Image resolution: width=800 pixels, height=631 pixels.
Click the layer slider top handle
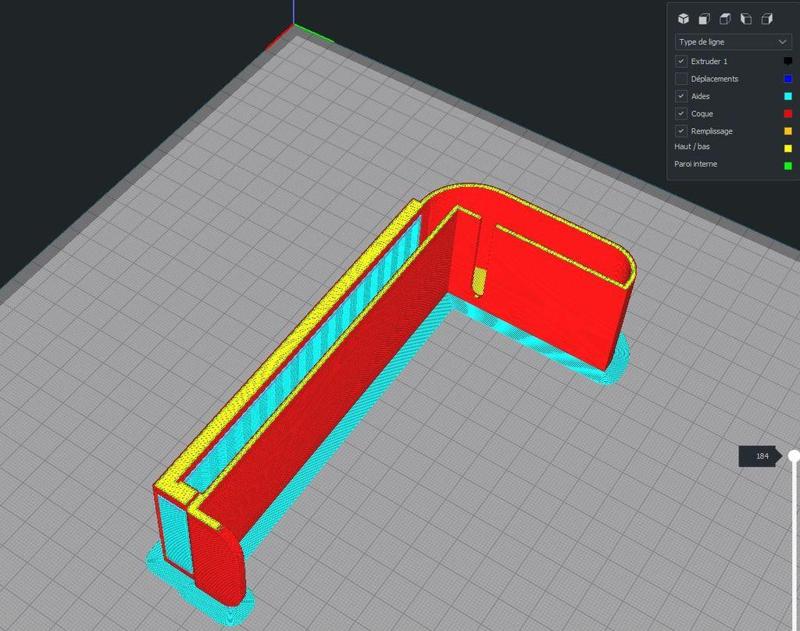[x=794, y=456]
